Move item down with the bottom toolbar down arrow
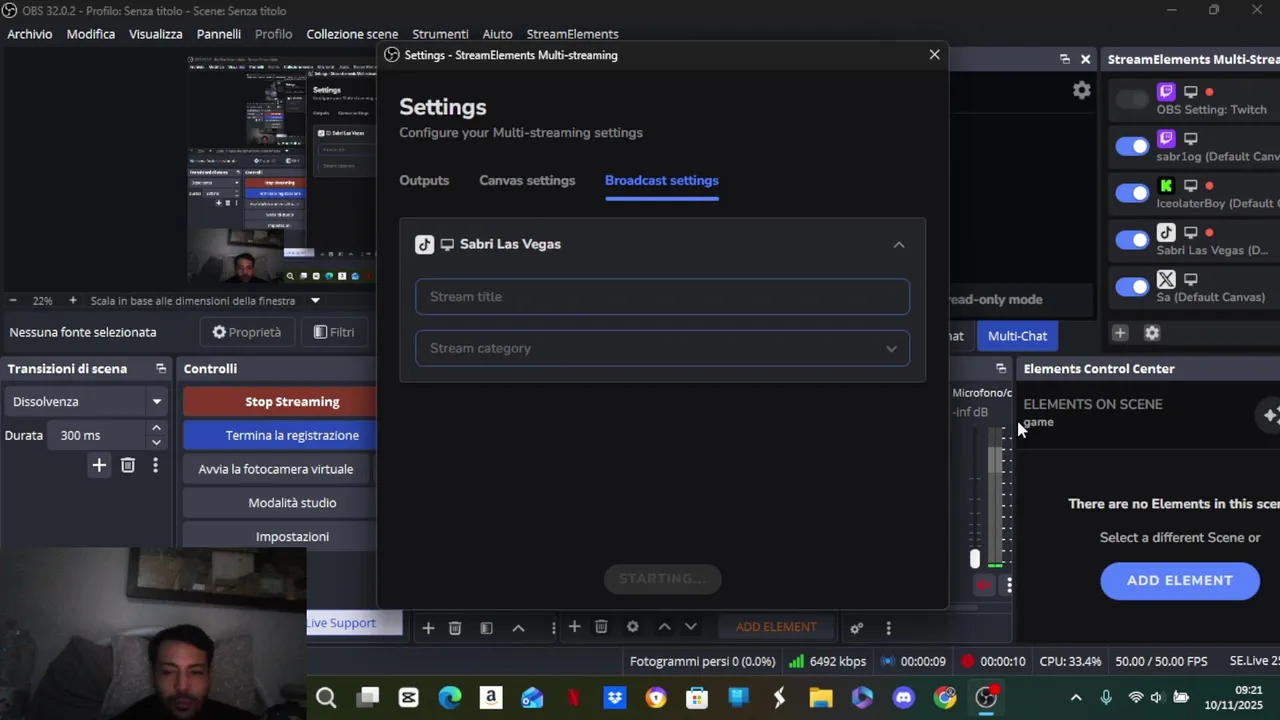The height and width of the screenshot is (720, 1280). [690, 627]
